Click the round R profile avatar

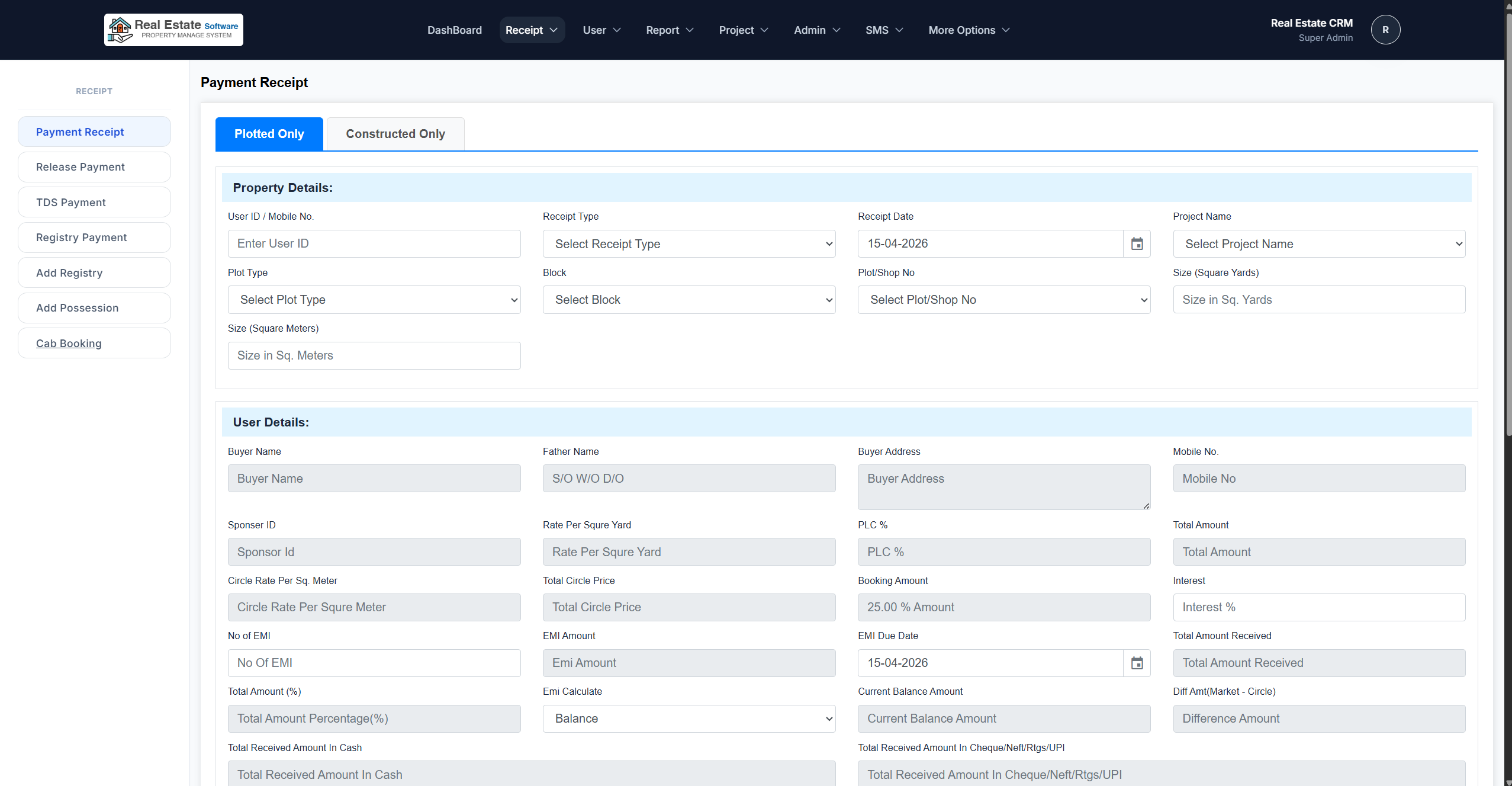[1385, 30]
